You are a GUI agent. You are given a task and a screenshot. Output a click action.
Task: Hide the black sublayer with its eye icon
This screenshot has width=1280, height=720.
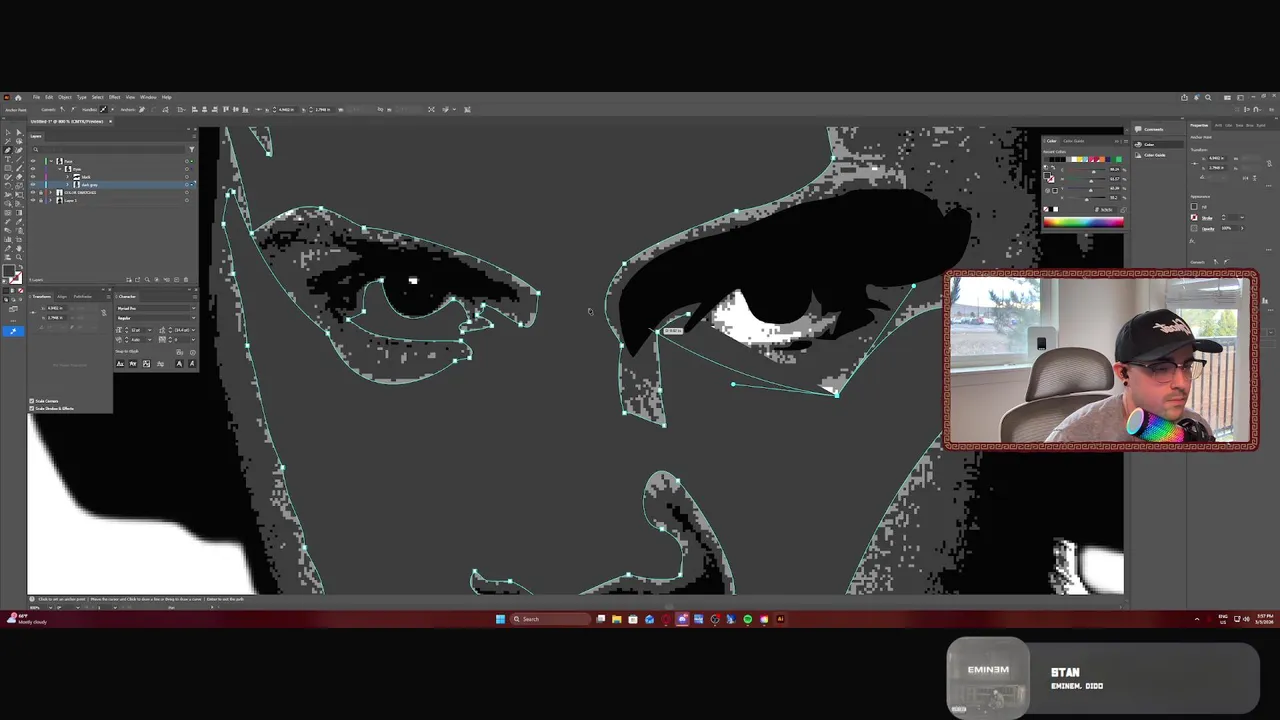[x=33, y=177]
